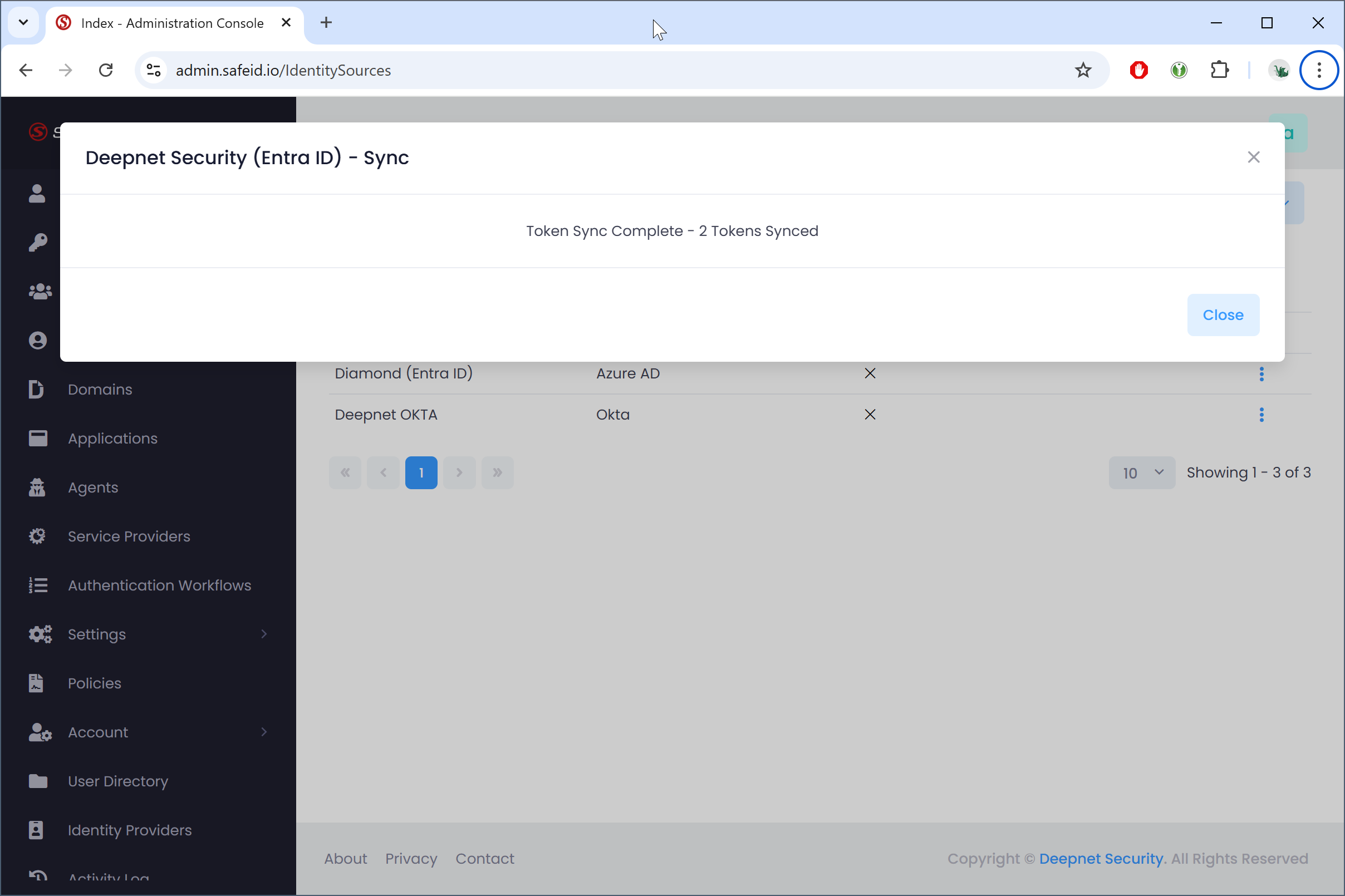Image resolution: width=1345 pixels, height=896 pixels.
Task: Click the Deepnet Security footer link
Action: click(x=1101, y=858)
